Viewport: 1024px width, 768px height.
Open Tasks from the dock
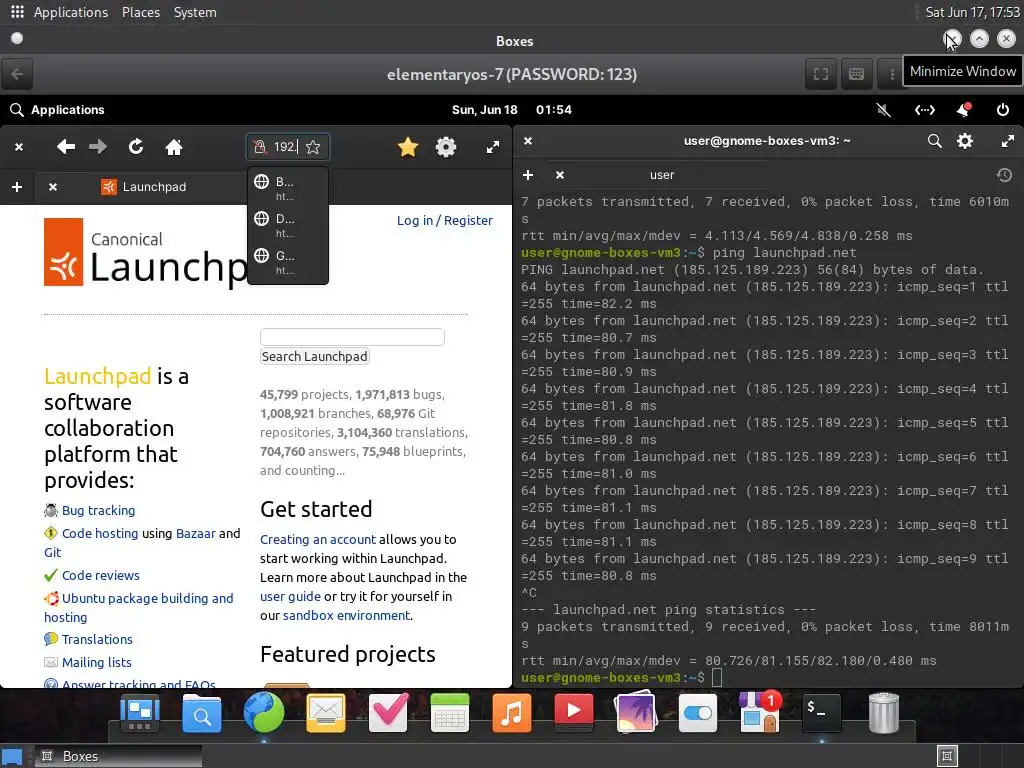pos(388,712)
